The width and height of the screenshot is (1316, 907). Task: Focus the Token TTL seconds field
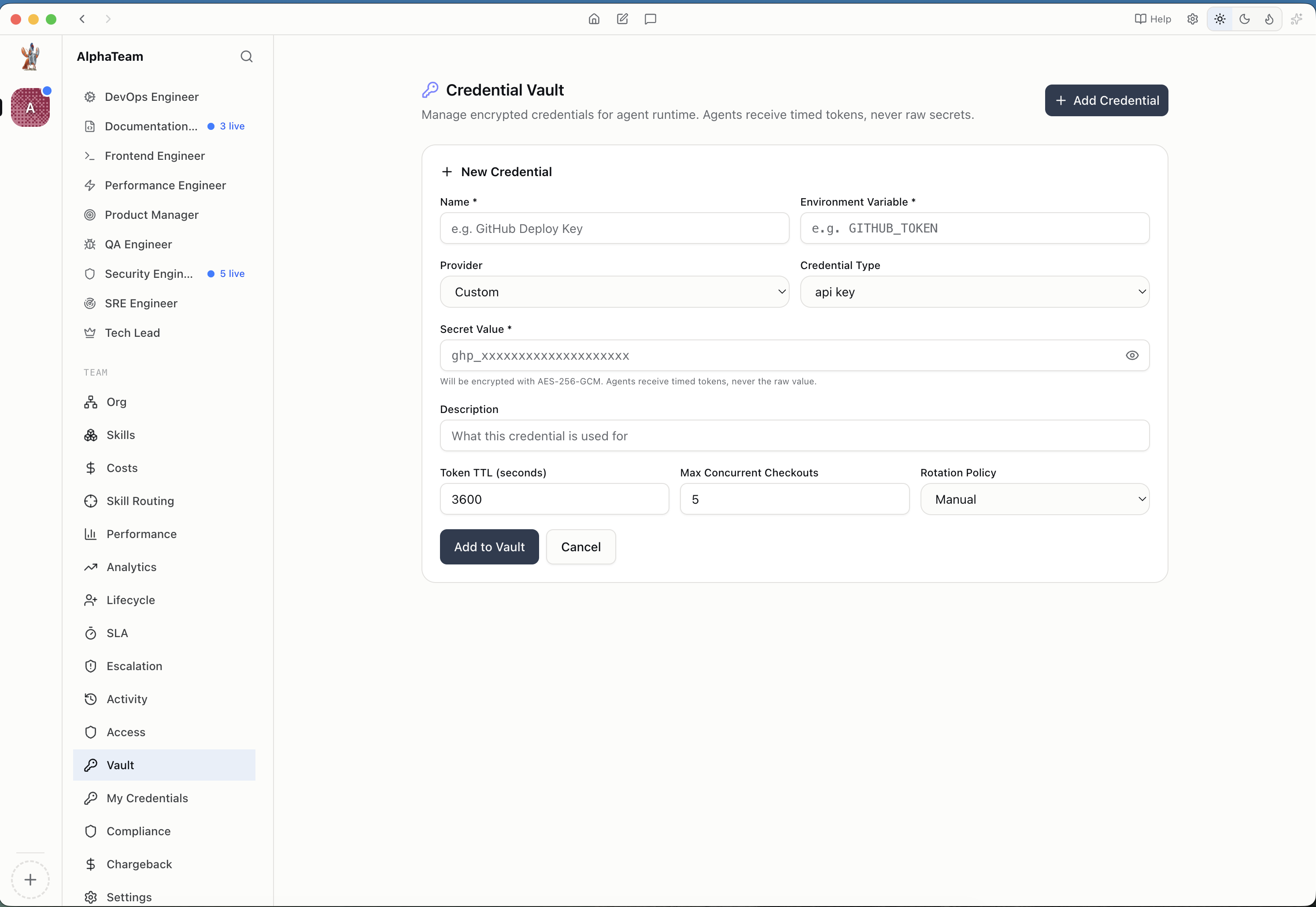click(554, 499)
